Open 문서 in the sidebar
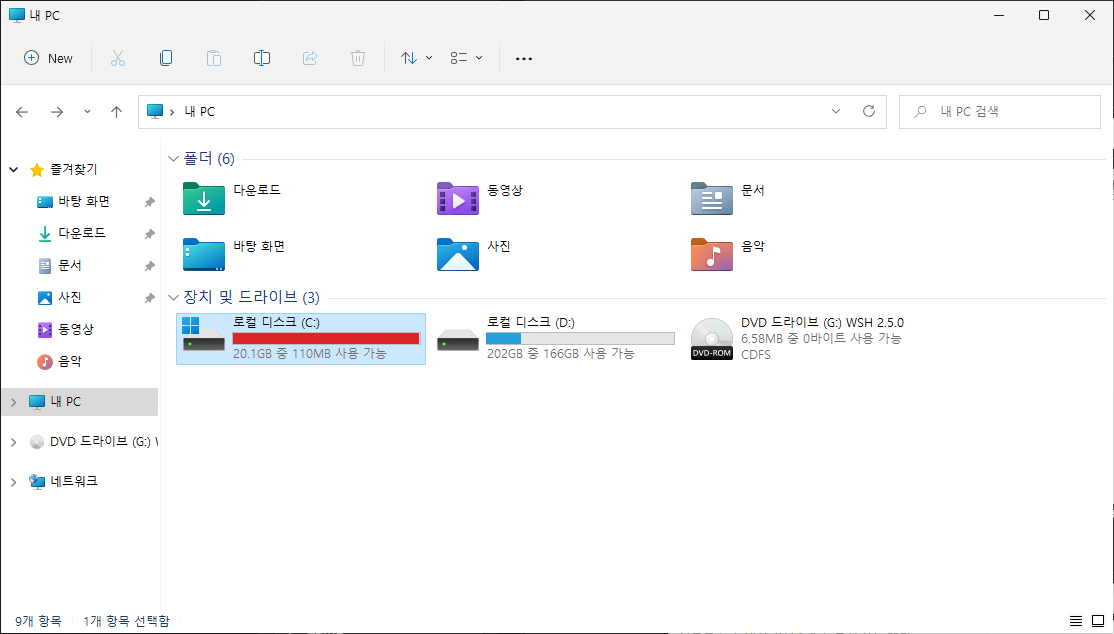The height and width of the screenshot is (634, 1114). pos(70,266)
